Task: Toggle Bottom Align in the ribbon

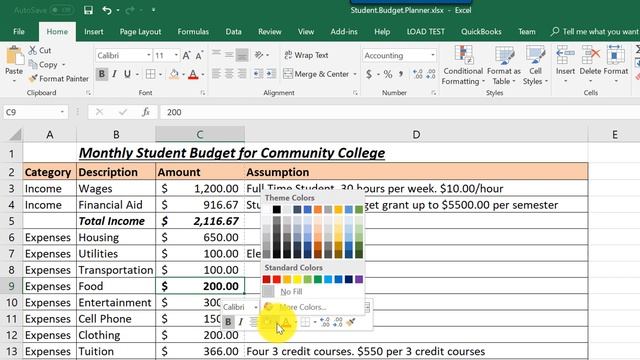Action: click(x=242, y=55)
